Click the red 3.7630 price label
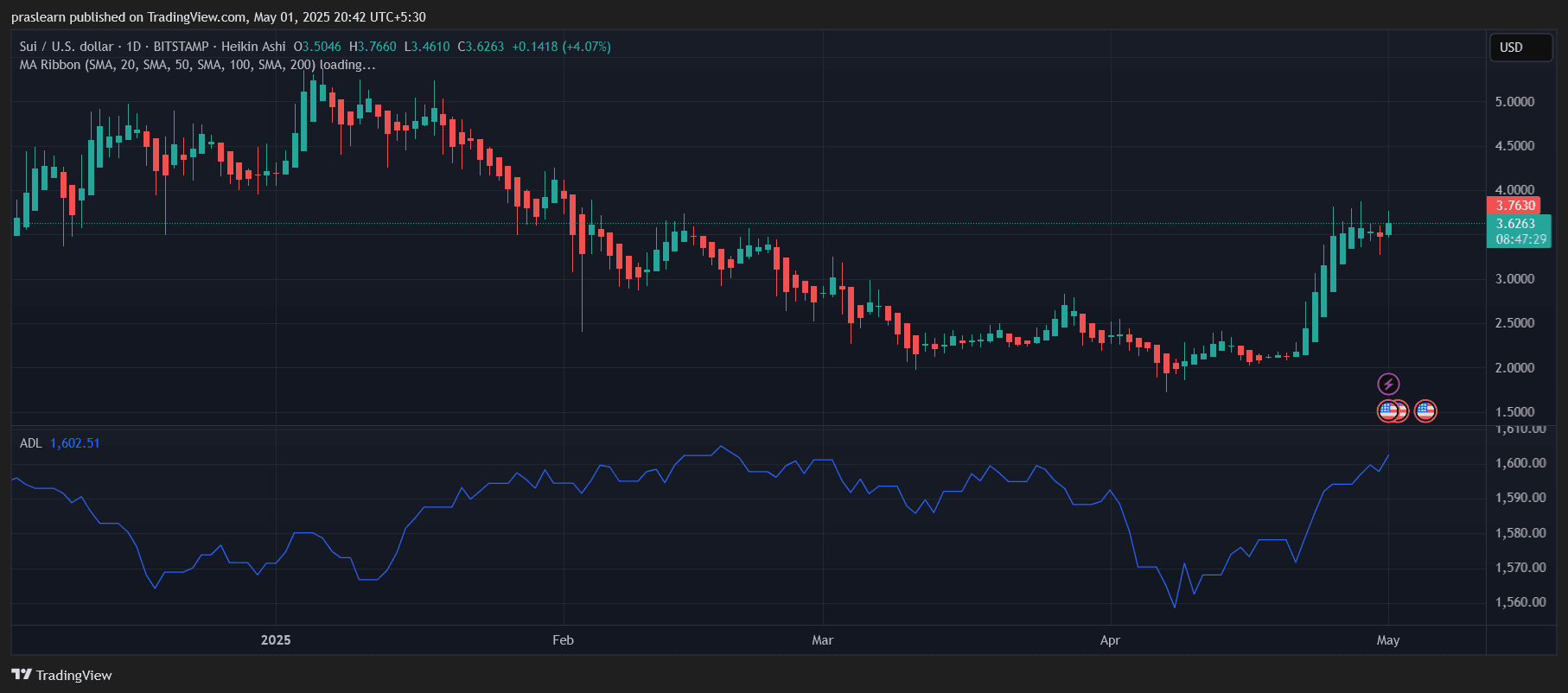1568x693 pixels. pos(1515,206)
